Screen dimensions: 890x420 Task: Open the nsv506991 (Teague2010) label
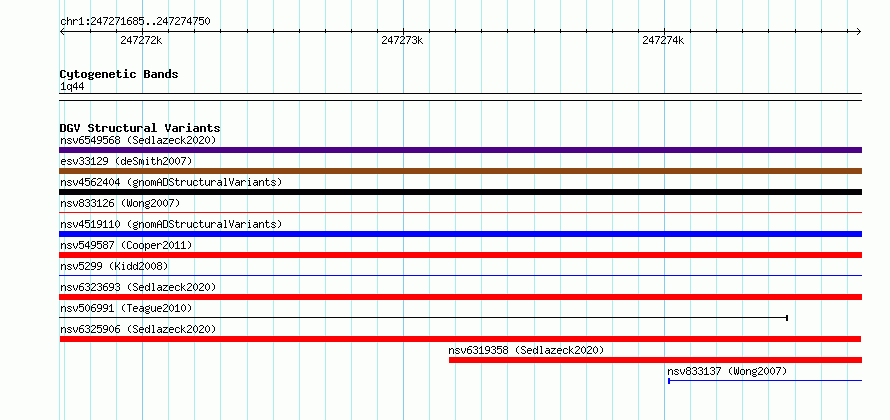click(126, 308)
